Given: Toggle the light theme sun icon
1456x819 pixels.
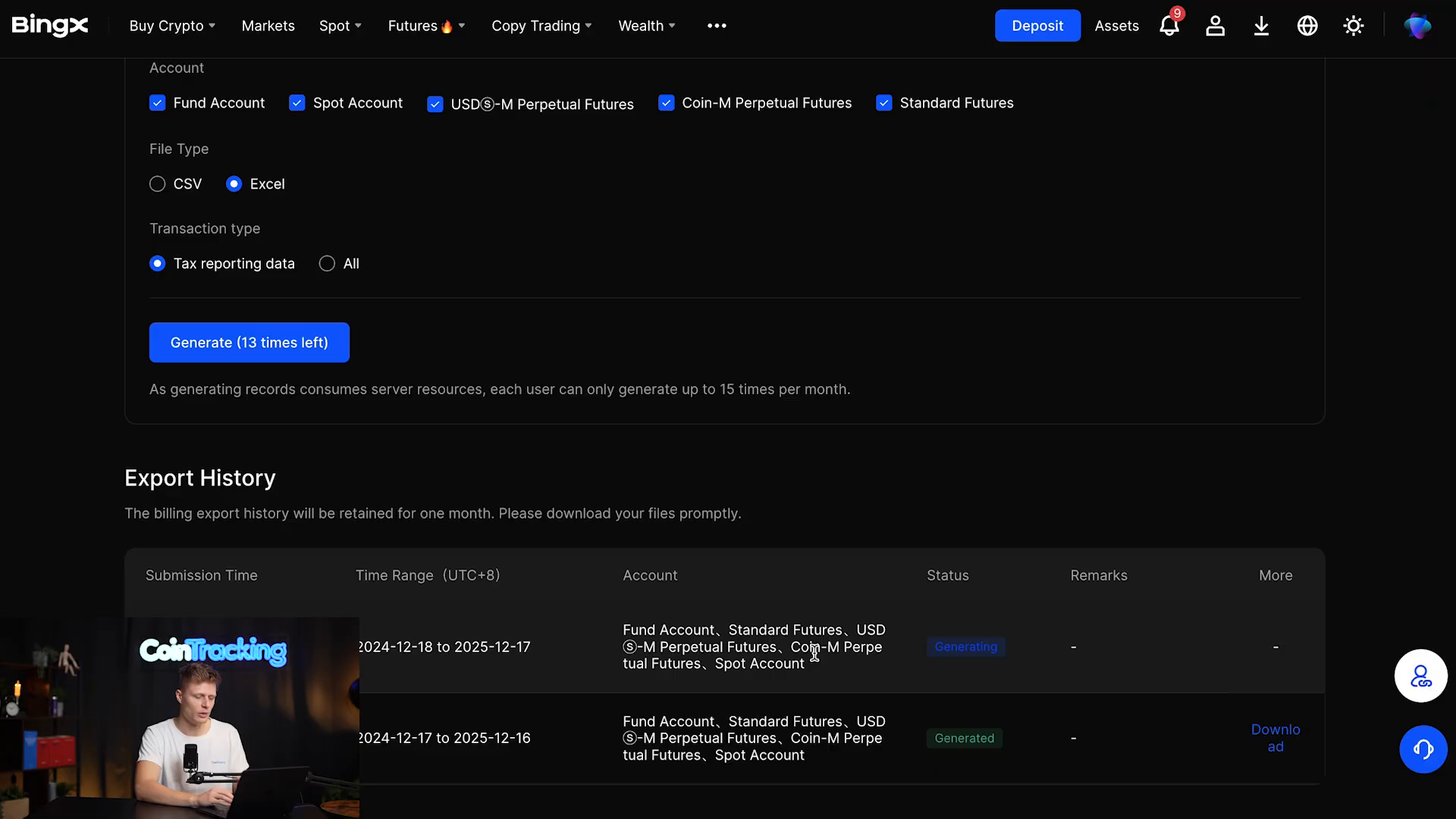Looking at the screenshot, I should 1354,26.
